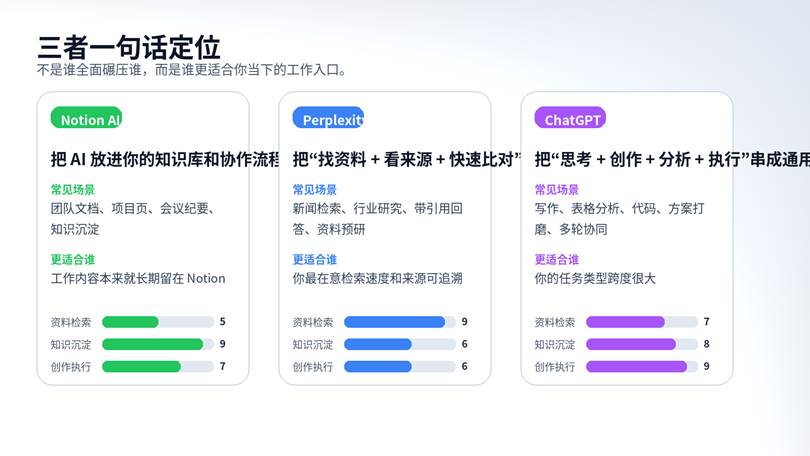The width and height of the screenshot is (810, 456).
Task: Click the Notion AI 资料检索 progress bar
Action: click(158, 322)
